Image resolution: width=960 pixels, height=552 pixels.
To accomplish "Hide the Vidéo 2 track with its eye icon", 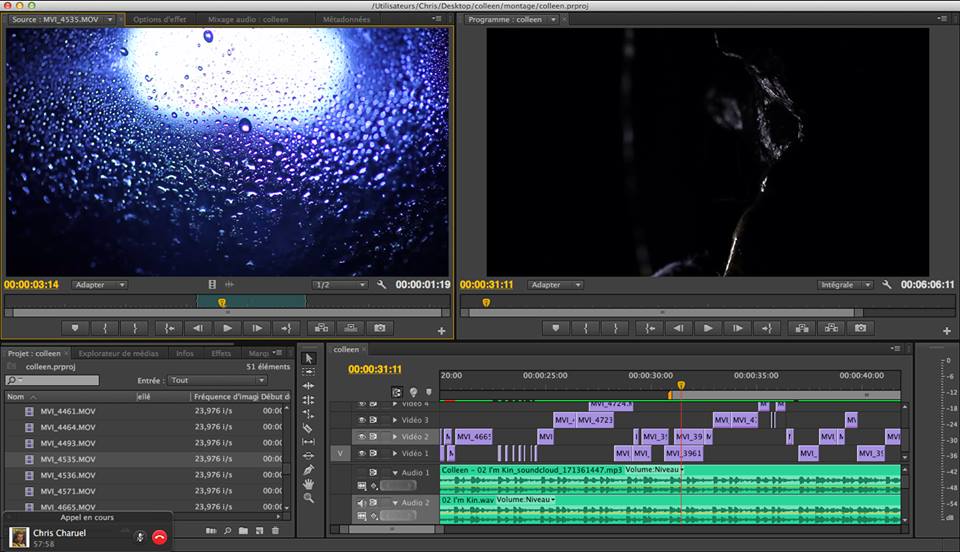I will coord(362,437).
